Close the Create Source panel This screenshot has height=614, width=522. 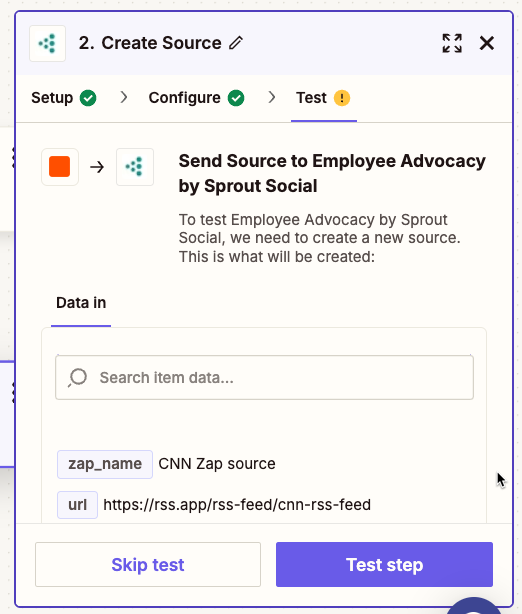click(487, 43)
